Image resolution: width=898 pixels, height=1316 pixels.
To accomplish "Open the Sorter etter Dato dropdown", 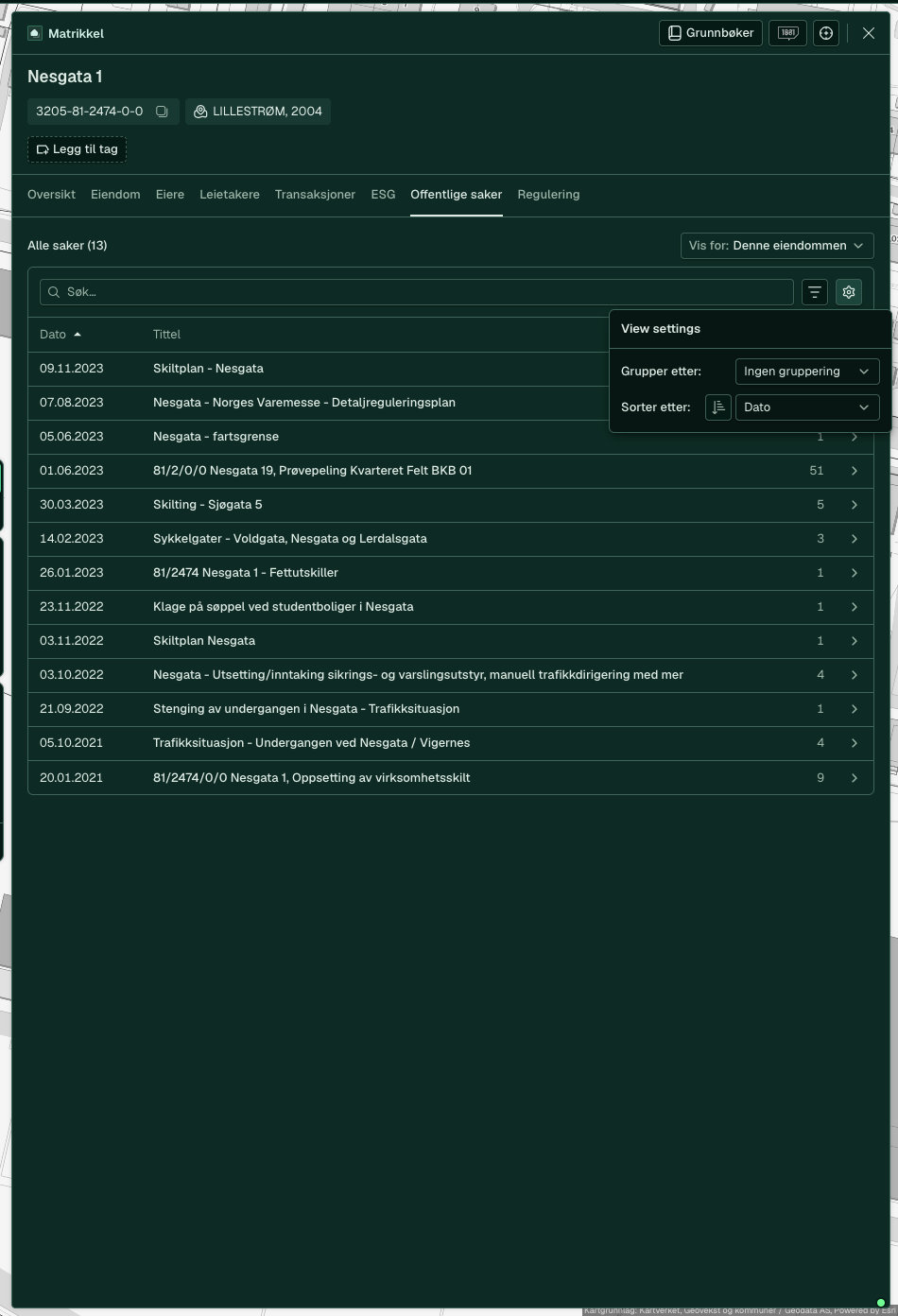I will tap(807, 407).
